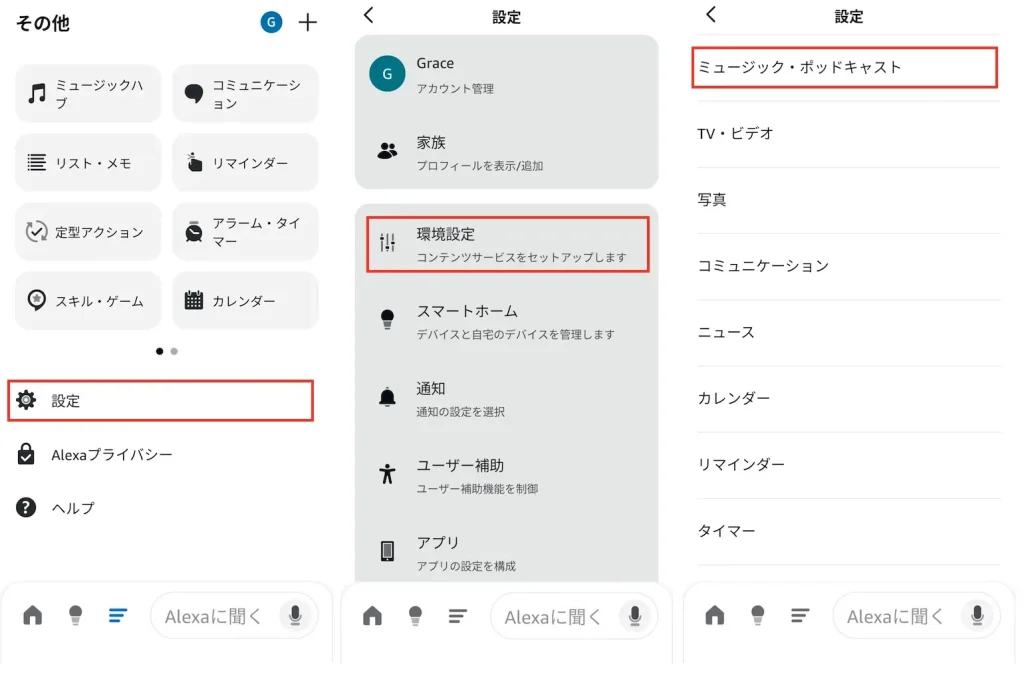Screen dimensions: 1024x675
Task: Tap the plus icon in その他 header
Action: click(308, 22)
